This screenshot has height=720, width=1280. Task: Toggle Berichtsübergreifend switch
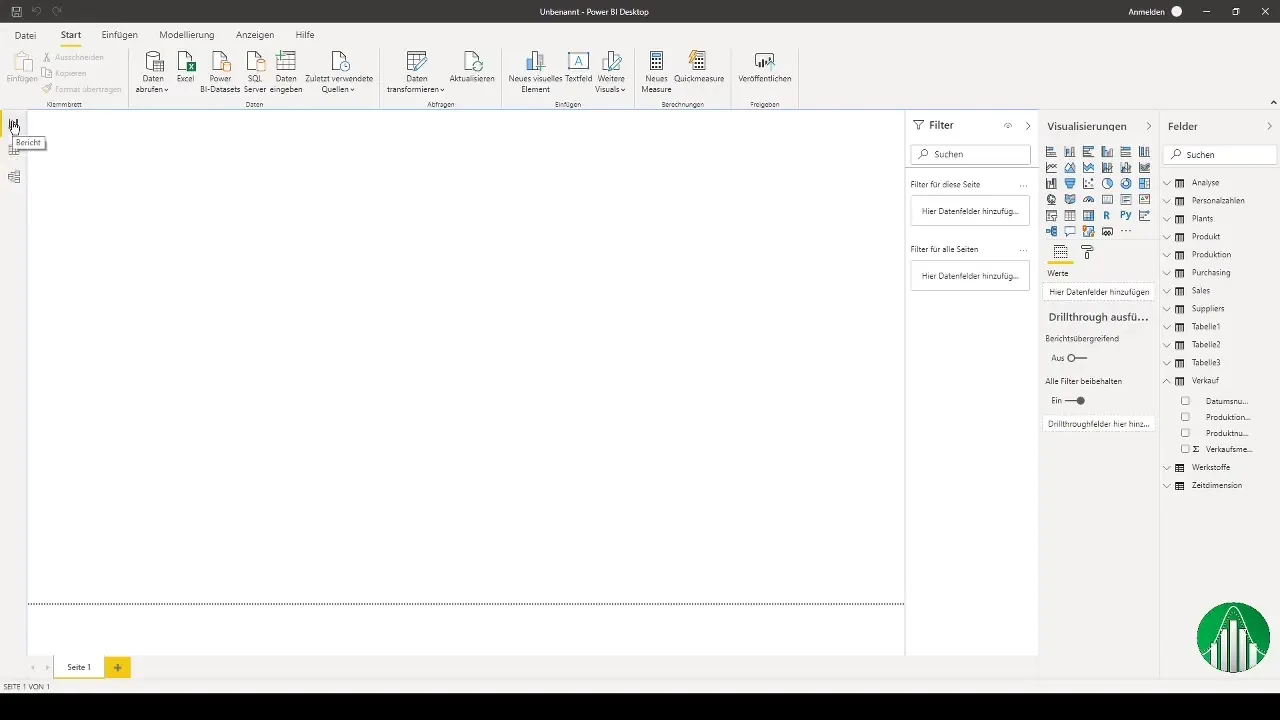pos(1077,358)
